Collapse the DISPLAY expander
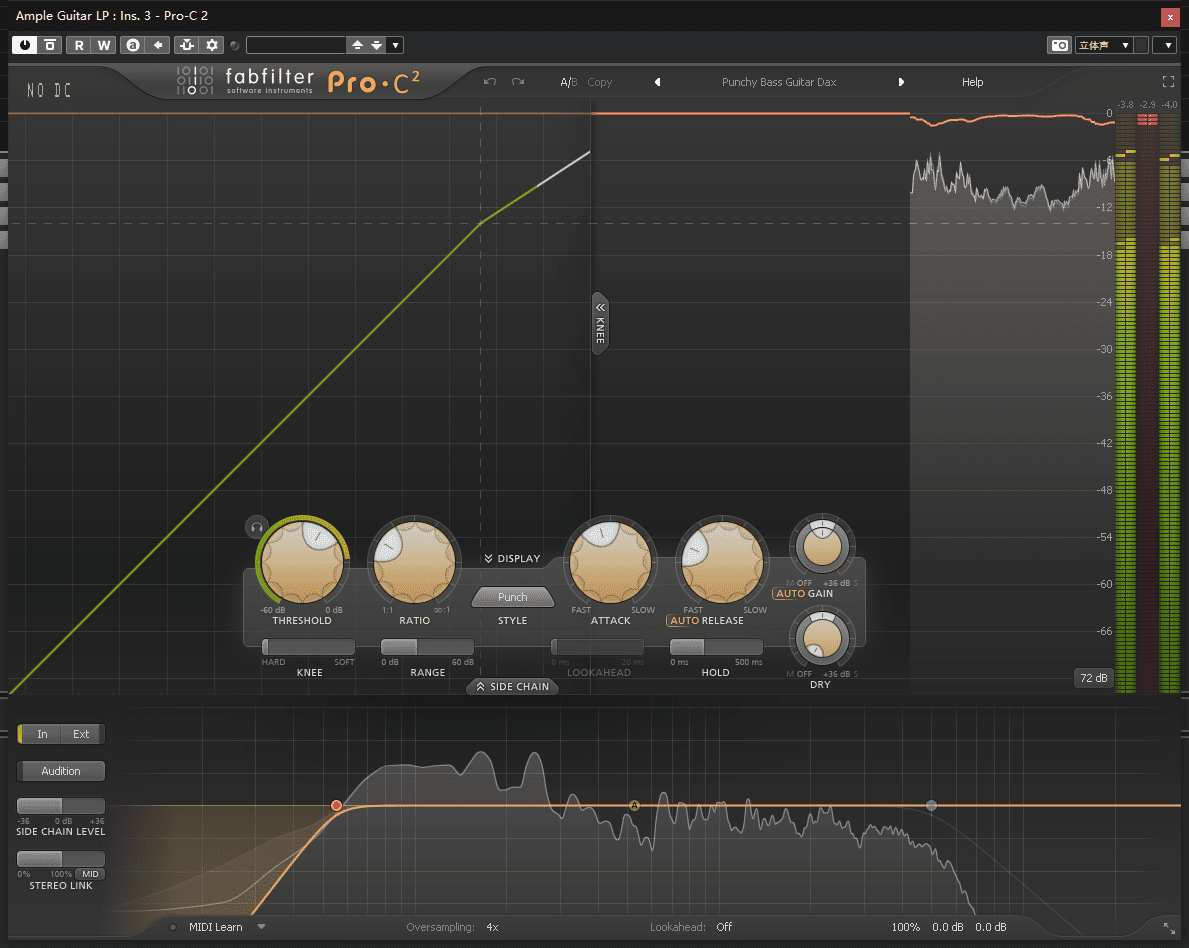Screen dimensions: 1189x948 [x=513, y=558]
